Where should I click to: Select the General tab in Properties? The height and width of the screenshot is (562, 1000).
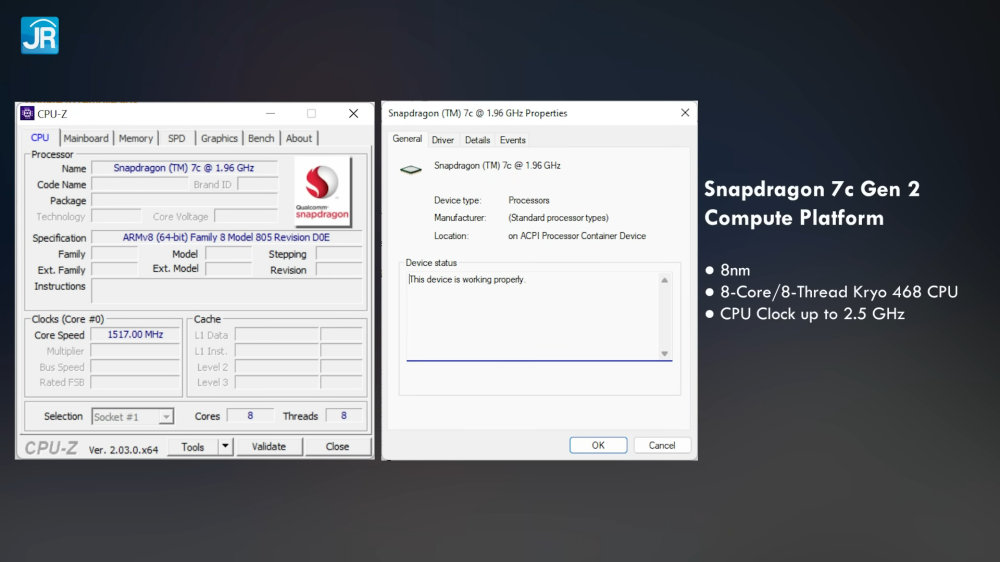407,139
